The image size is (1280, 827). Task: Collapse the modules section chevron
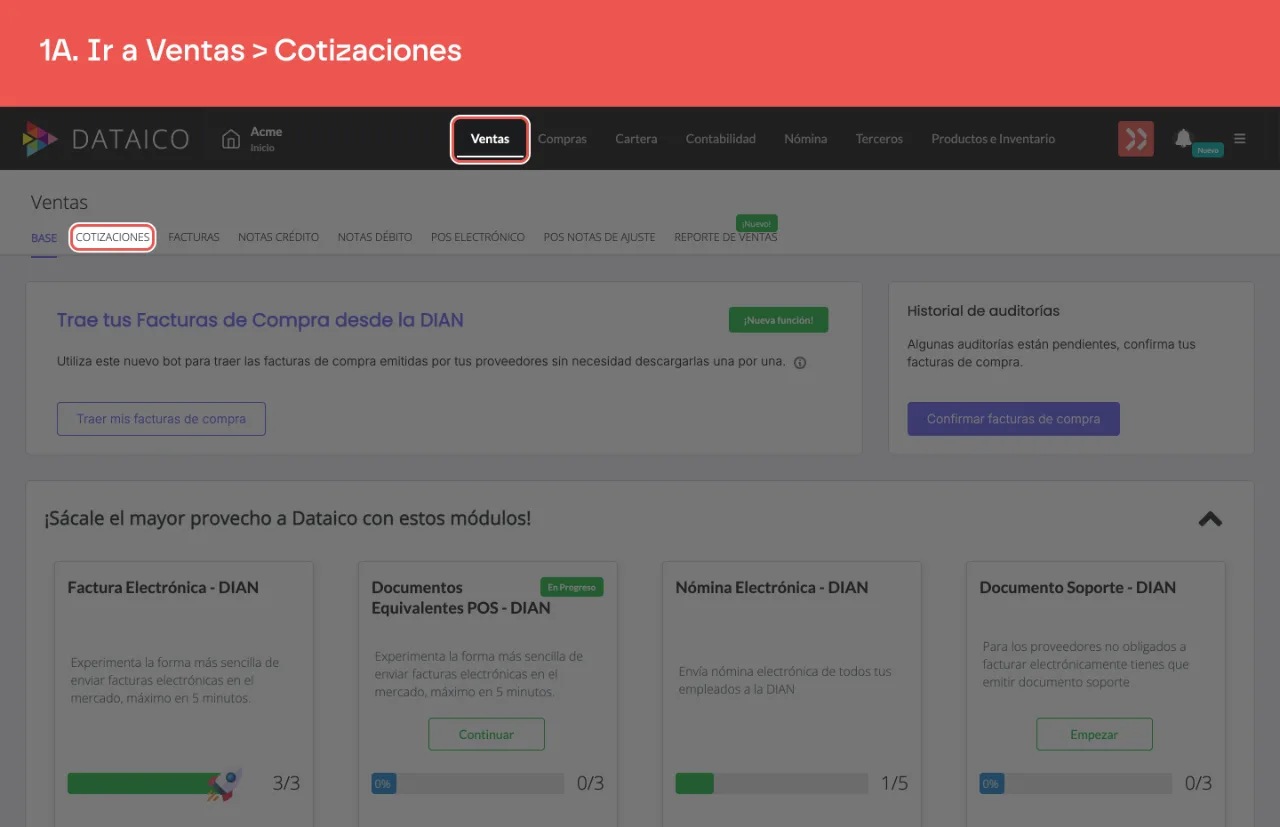1210,519
